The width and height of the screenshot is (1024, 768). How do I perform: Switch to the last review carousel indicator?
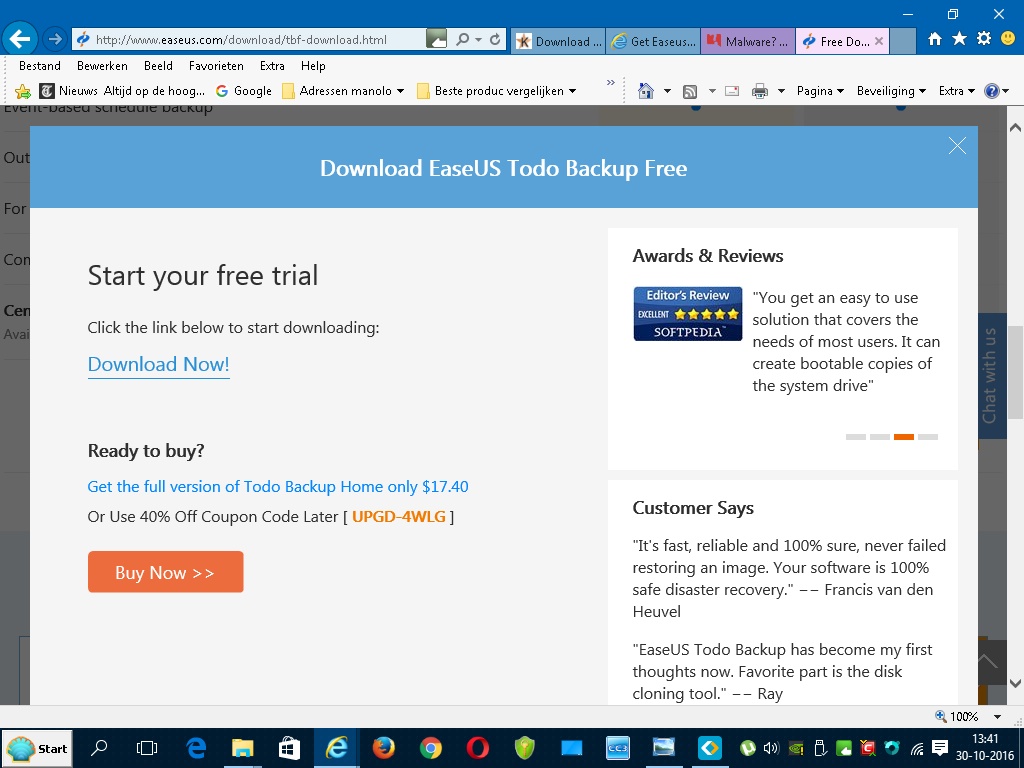tap(927, 437)
